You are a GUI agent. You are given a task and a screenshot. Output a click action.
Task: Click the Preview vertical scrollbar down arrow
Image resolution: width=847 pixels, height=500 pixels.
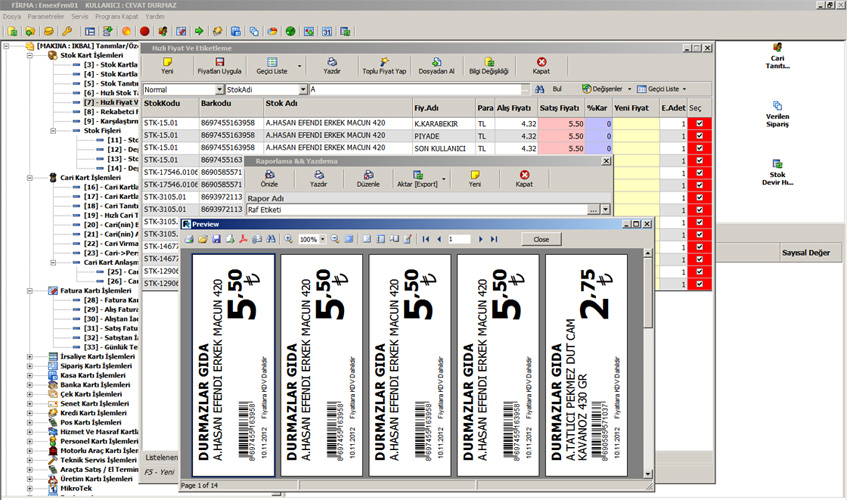648,474
